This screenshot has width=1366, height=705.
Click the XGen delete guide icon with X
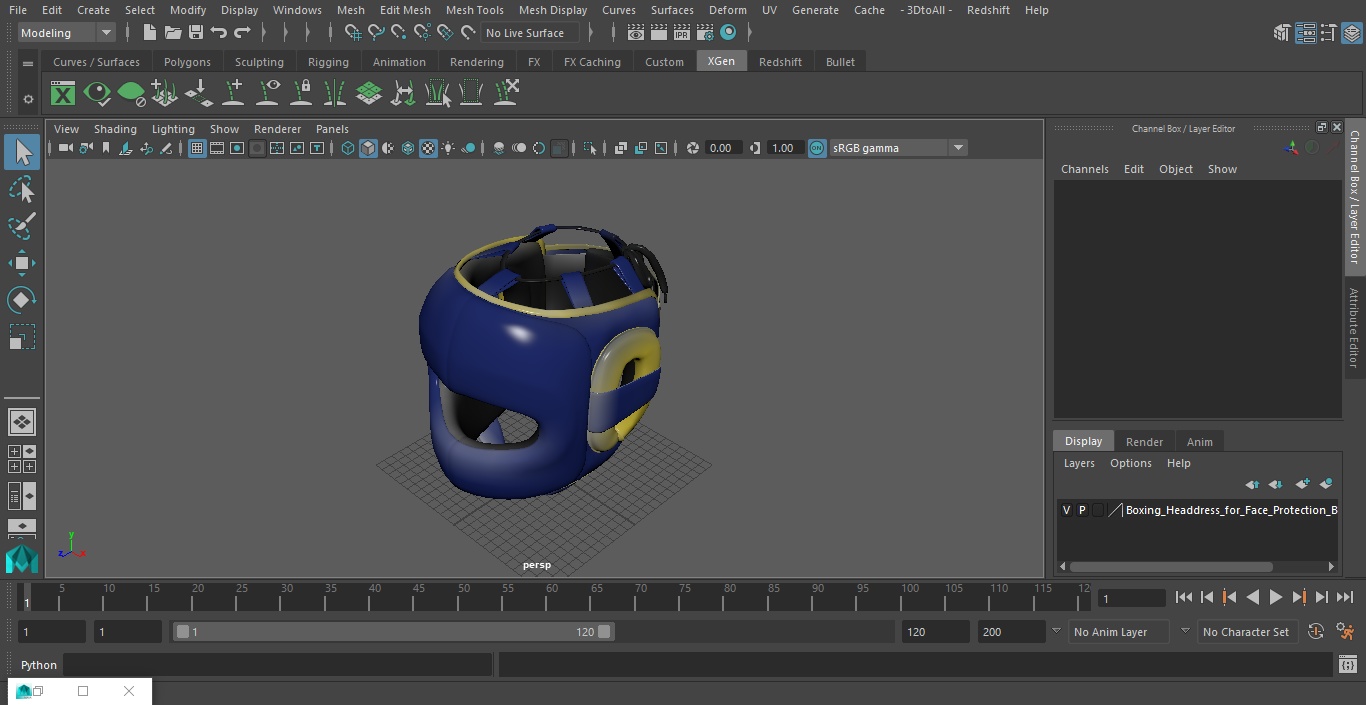click(x=506, y=94)
